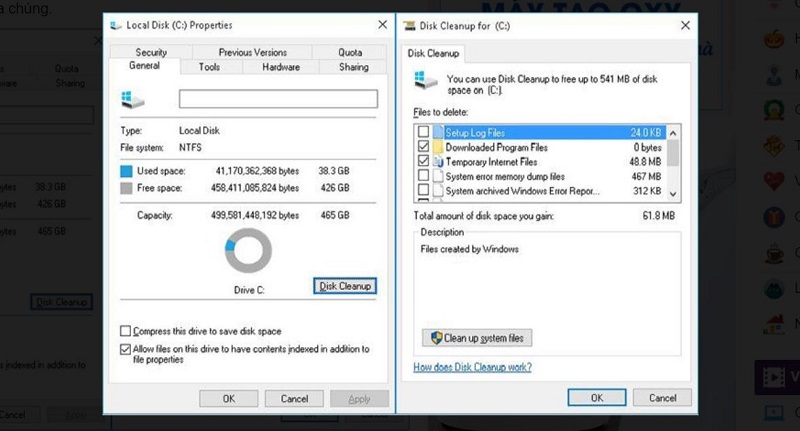Screen dimensions: 800x431
Task: Switch to the Tools tab
Action: (x=209, y=67)
